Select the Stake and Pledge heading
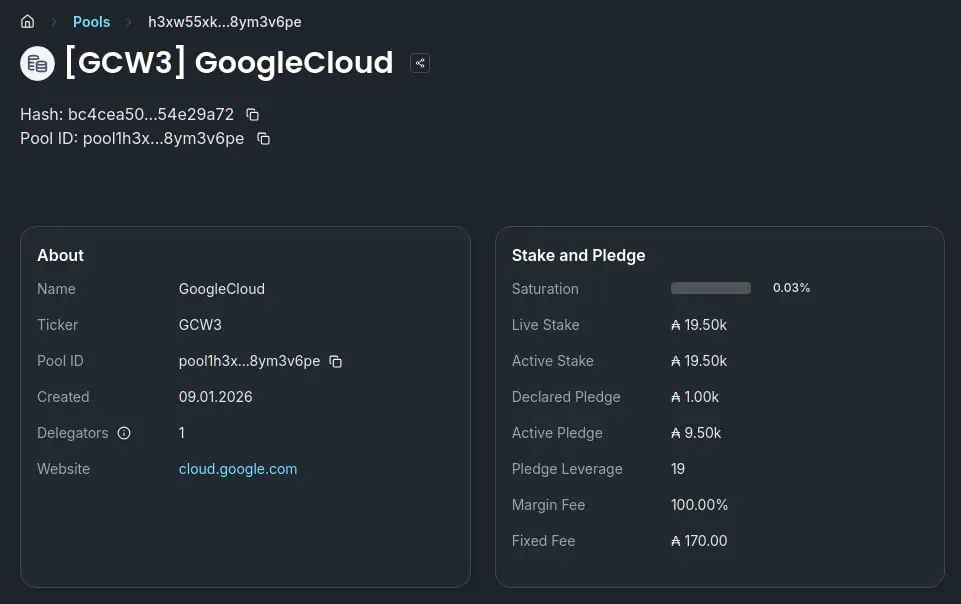This screenshot has height=604, width=961. tap(578, 255)
